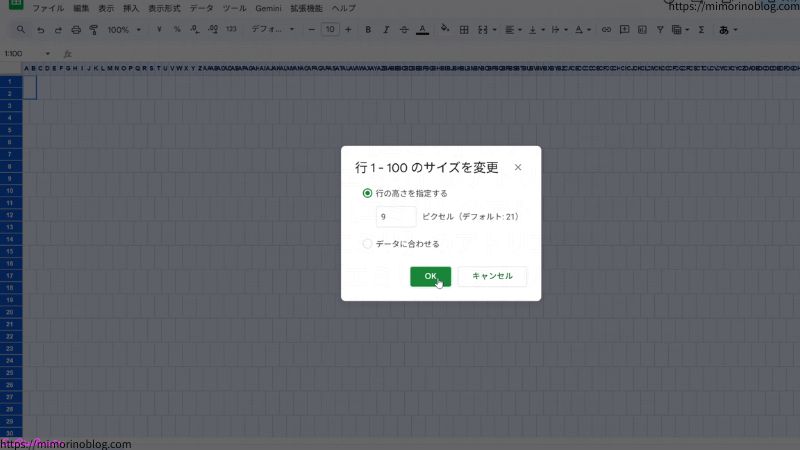Toggle strikethrough formatting

[x=404, y=30]
